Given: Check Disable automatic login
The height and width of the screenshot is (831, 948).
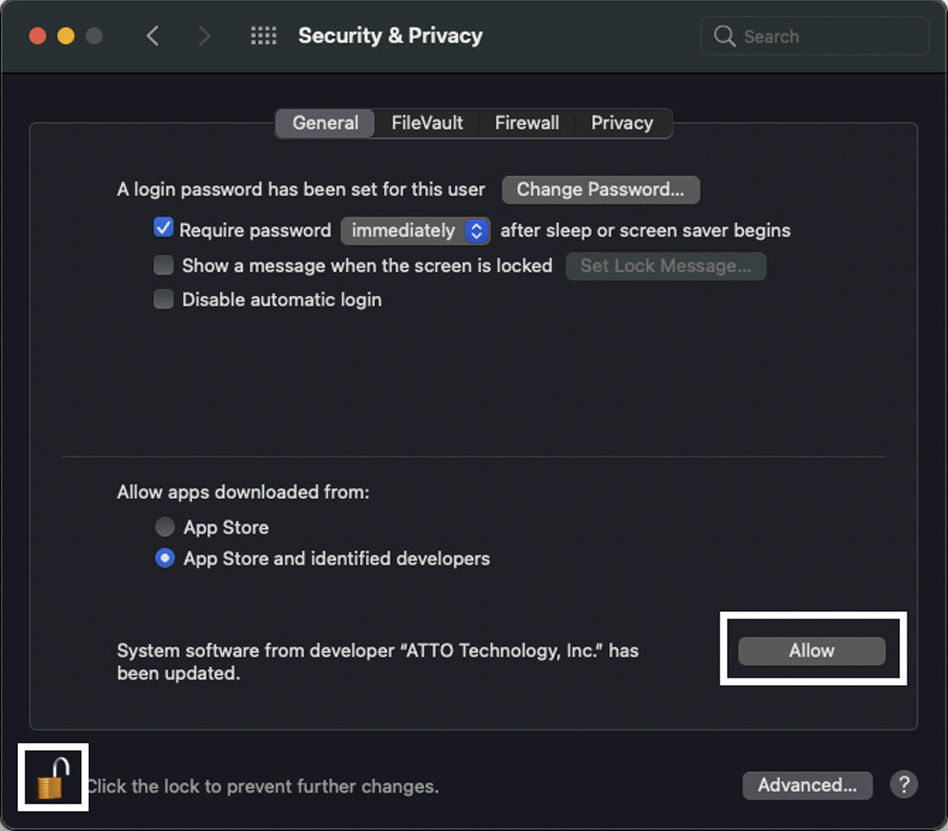Looking at the screenshot, I should [163, 299].
